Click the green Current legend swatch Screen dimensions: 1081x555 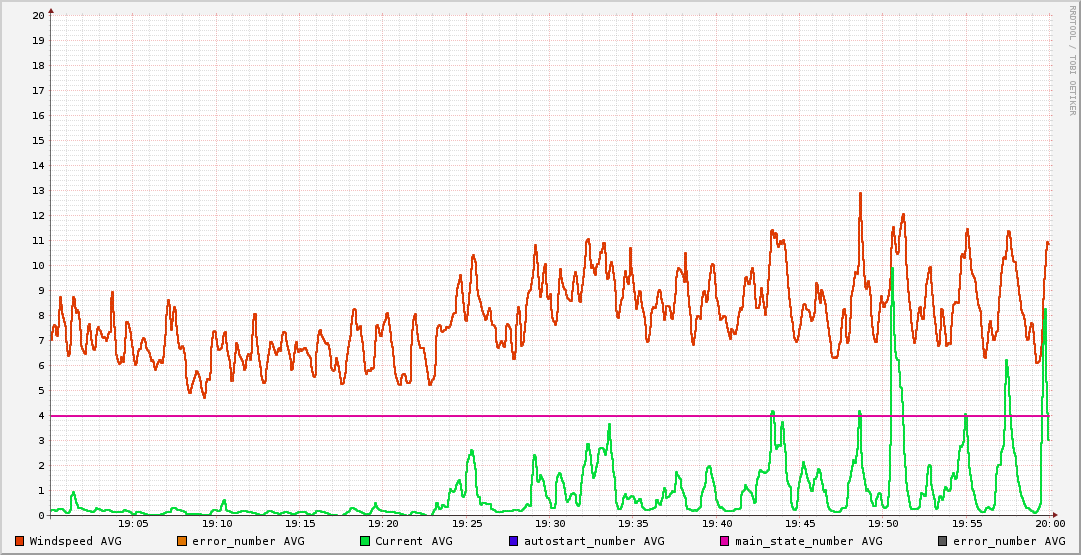(365, 541)
